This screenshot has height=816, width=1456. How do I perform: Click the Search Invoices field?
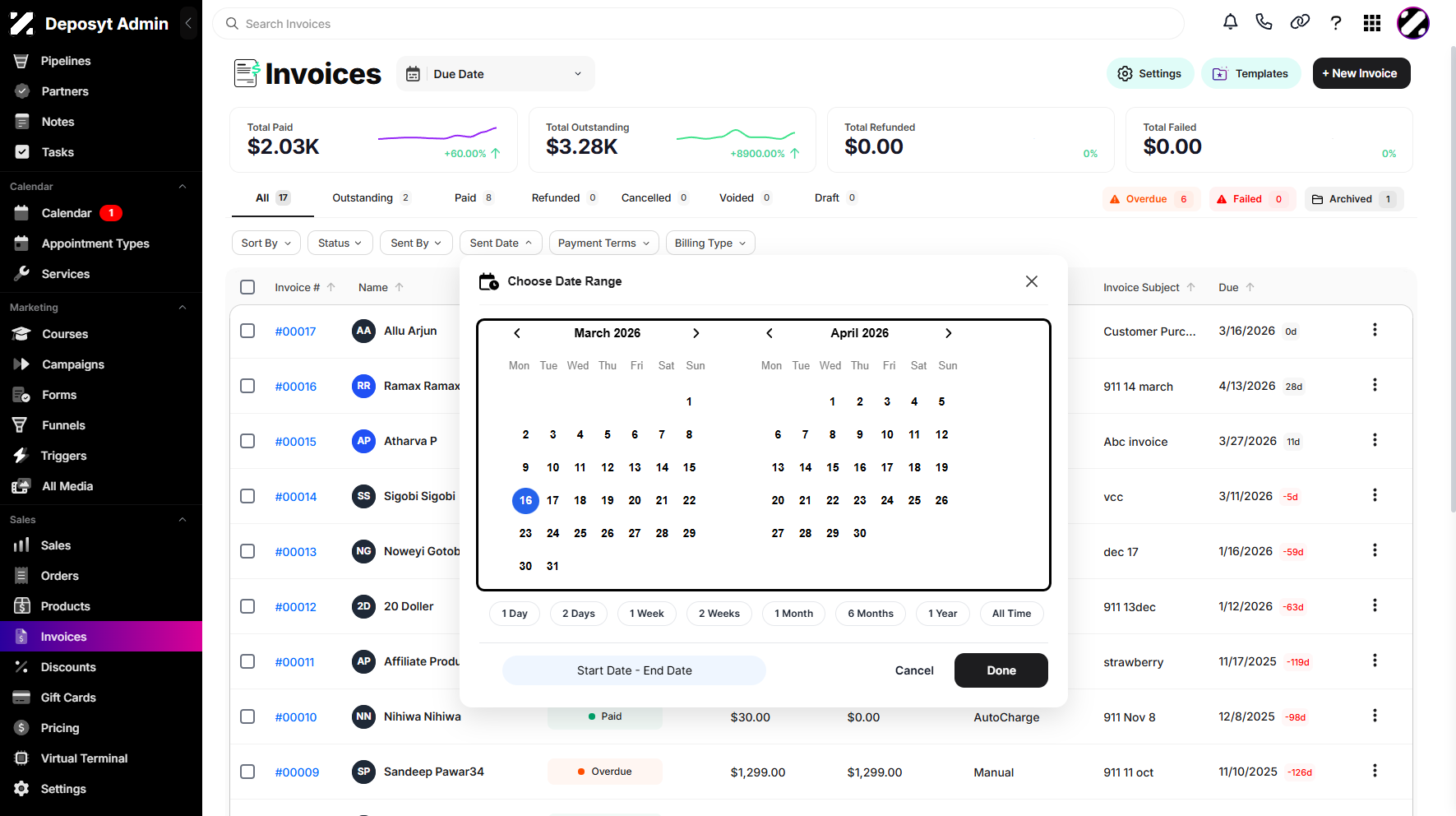tap(698, 24)
